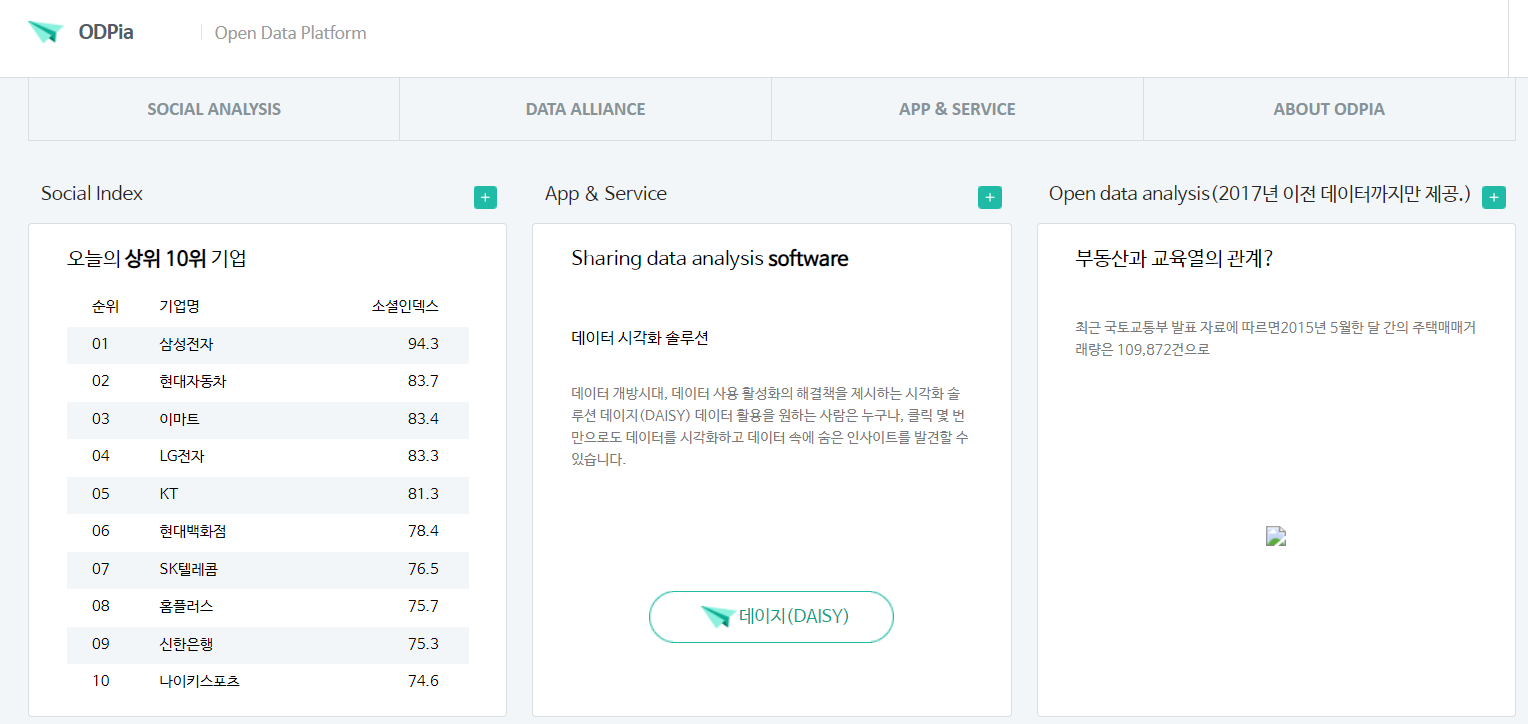Click the Open Data Platform tagline

pos(290,33)
